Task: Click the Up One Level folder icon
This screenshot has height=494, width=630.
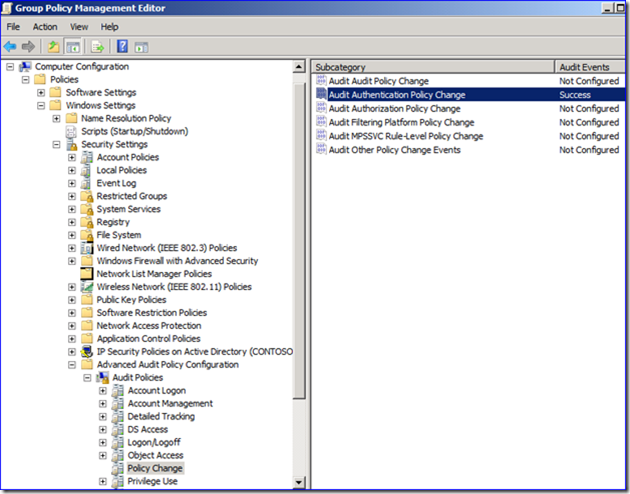Action: point(53,47)
